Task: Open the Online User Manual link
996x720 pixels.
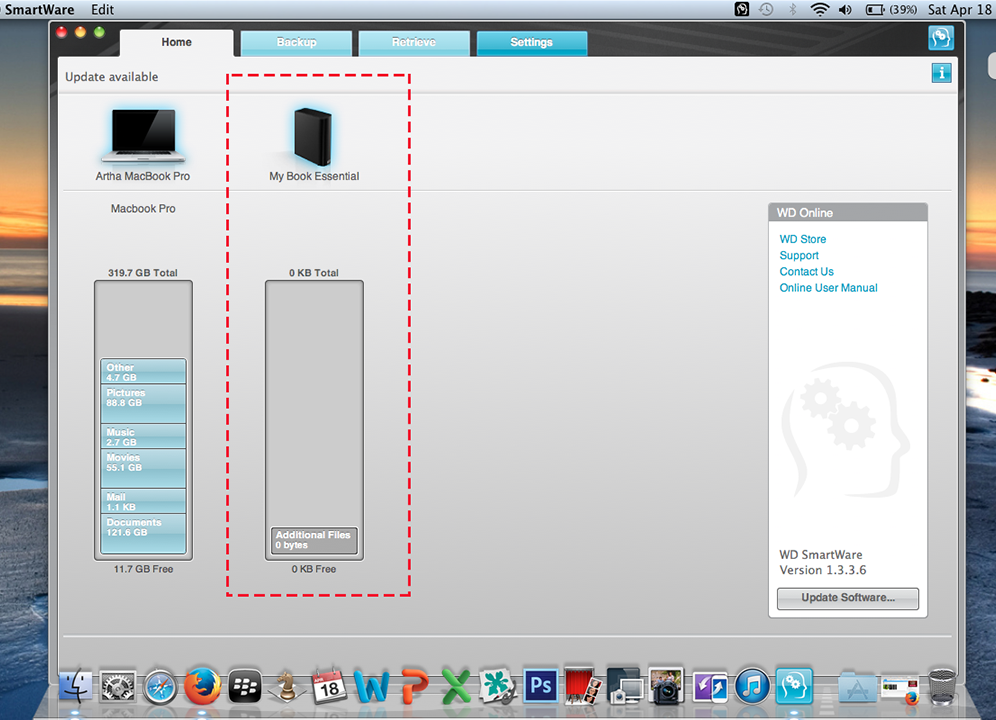Action: point(828,288)
